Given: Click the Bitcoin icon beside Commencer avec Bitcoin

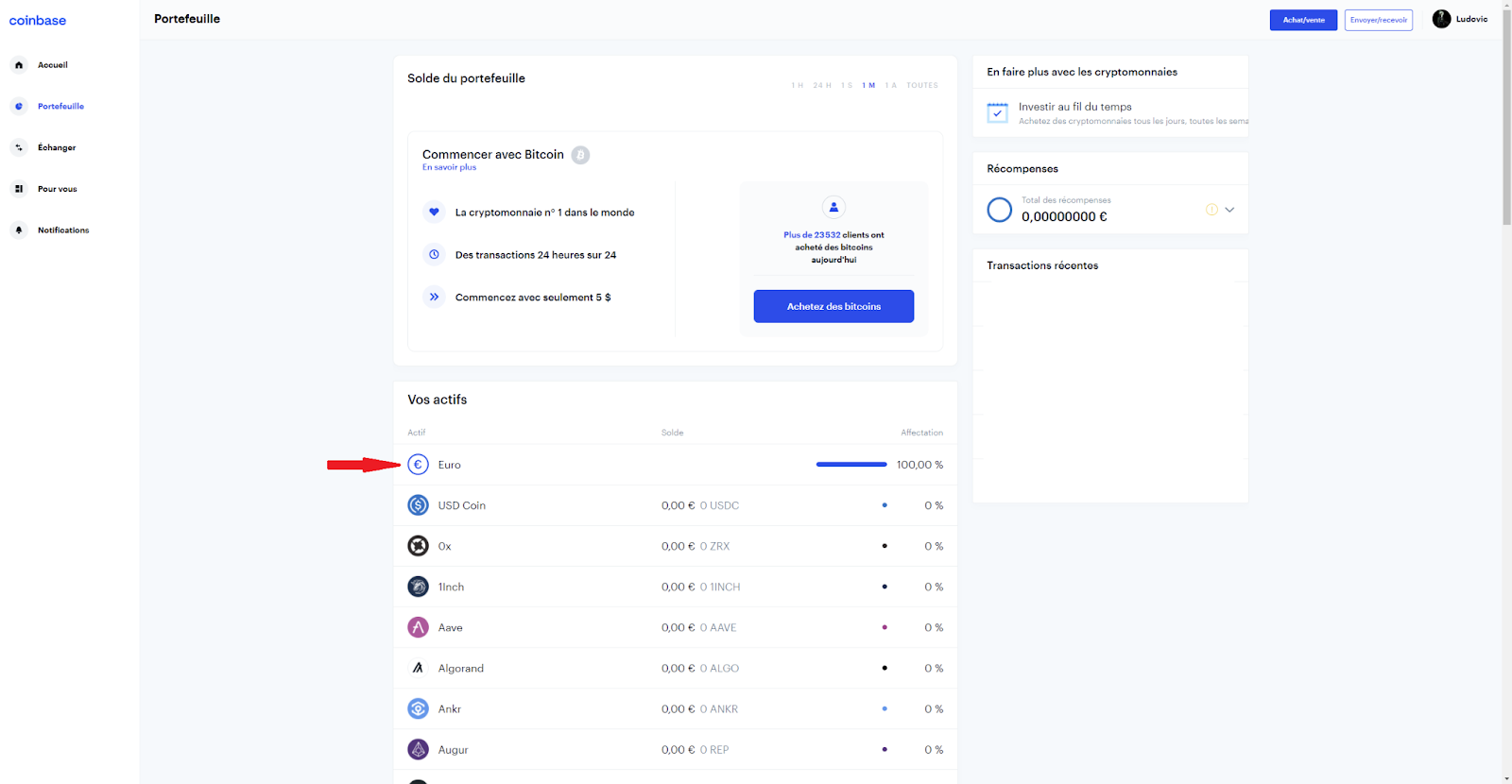Looking at the screenshot, I should (580, 155).
